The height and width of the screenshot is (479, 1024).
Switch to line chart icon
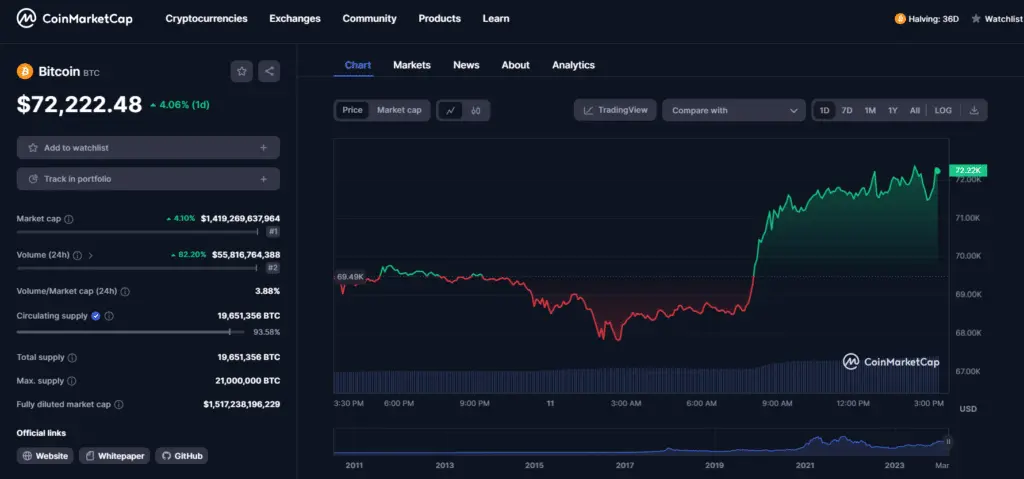point(450,110)
